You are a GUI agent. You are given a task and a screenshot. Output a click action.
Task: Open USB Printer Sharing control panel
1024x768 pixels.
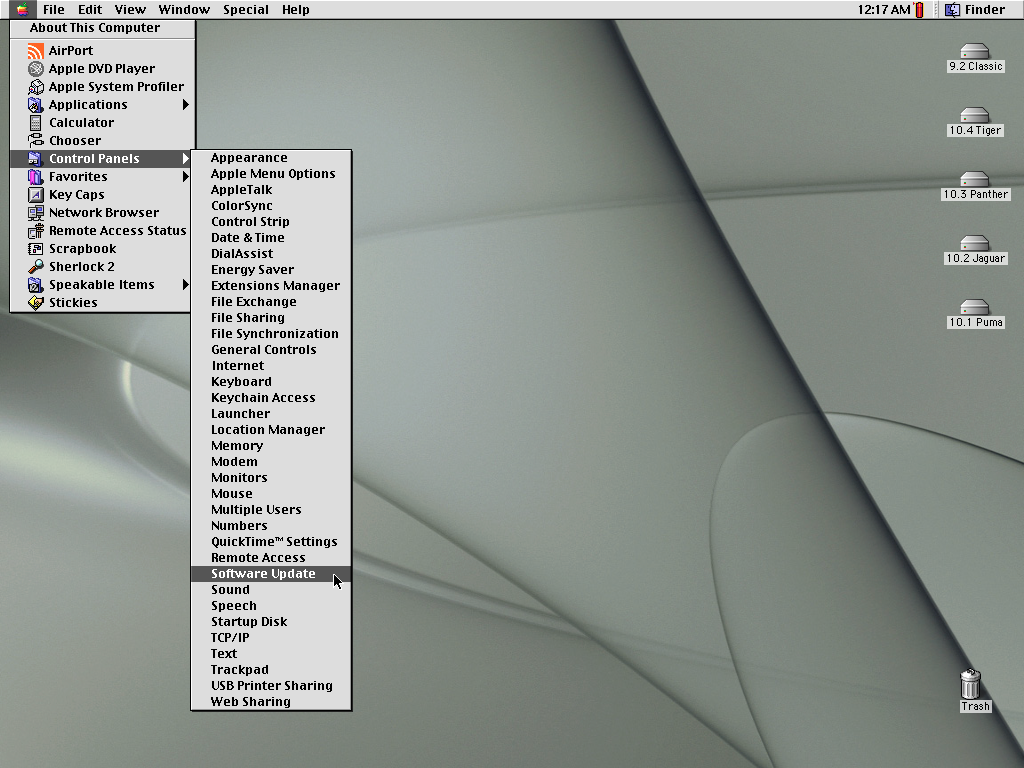[x=271, y=686]
